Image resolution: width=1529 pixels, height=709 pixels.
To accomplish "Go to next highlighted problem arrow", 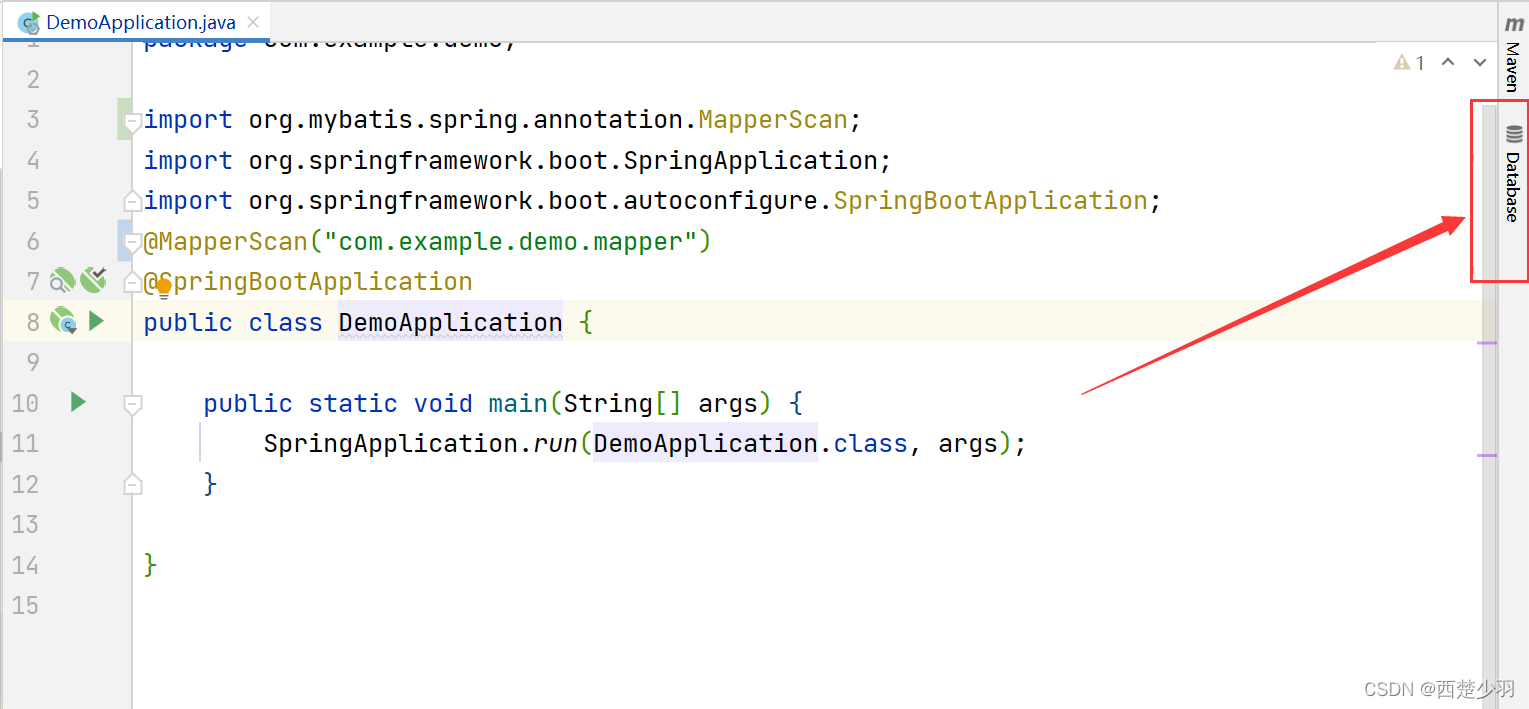I will tap(1480, 63).
